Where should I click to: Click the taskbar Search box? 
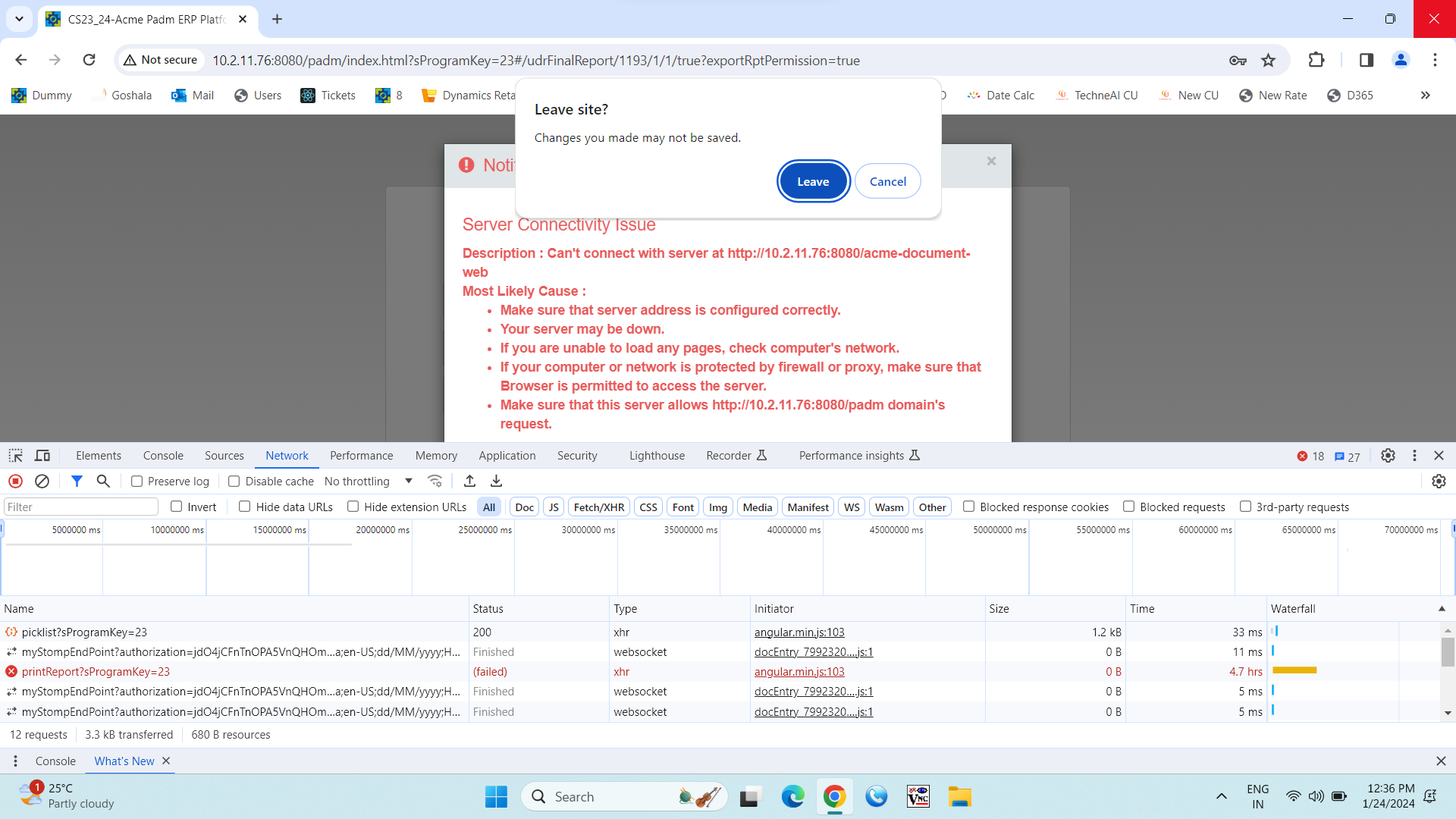(623, 797)
